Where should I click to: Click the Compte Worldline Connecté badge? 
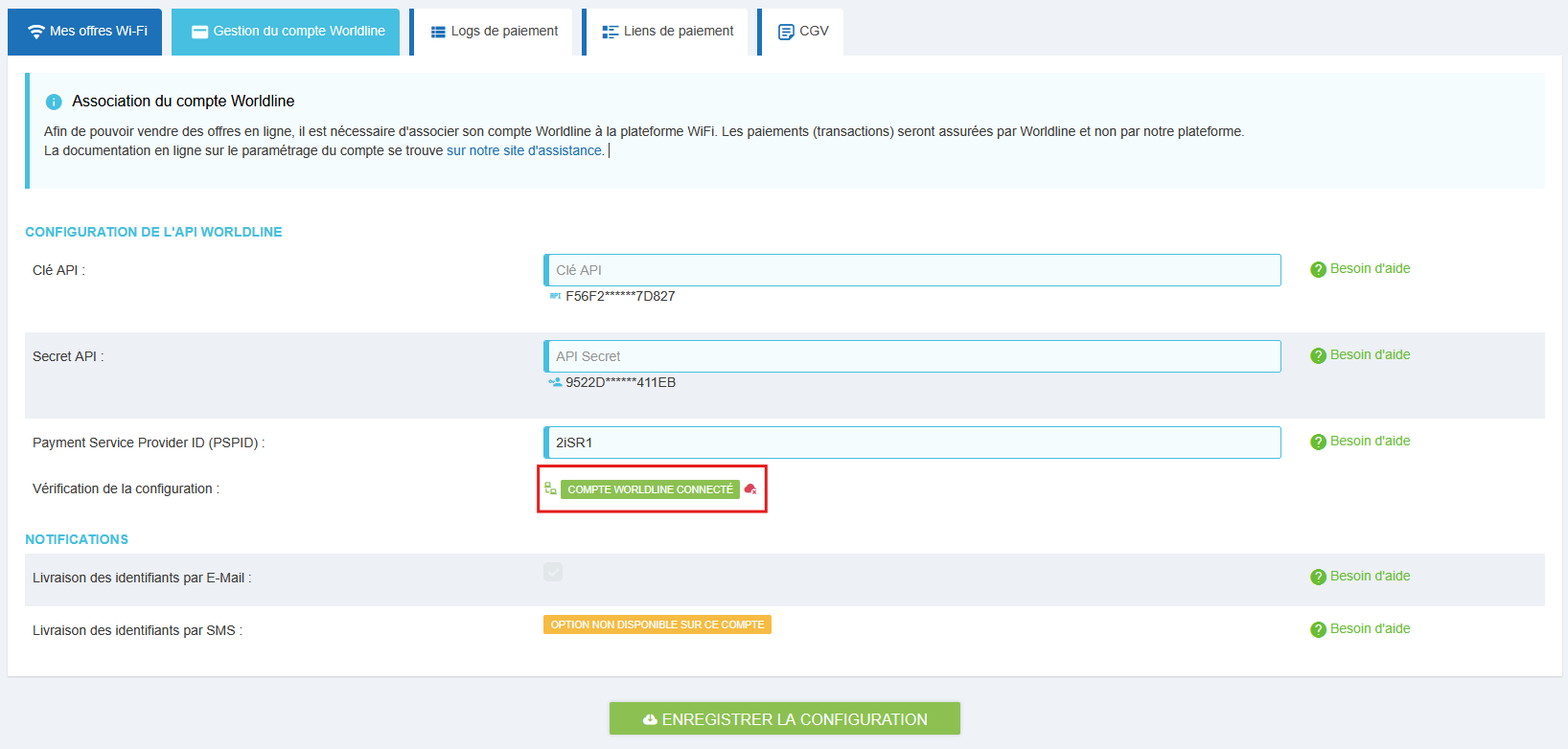[x=650, y=489]
